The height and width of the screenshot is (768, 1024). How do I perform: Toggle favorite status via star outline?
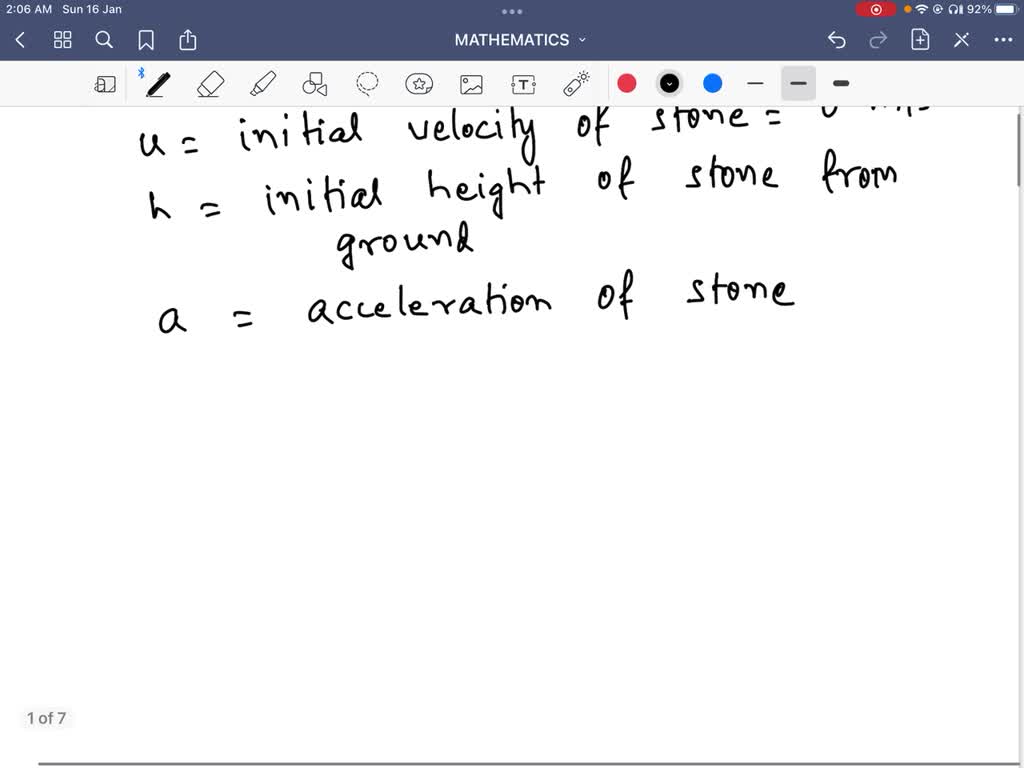(x=419, y=83)
